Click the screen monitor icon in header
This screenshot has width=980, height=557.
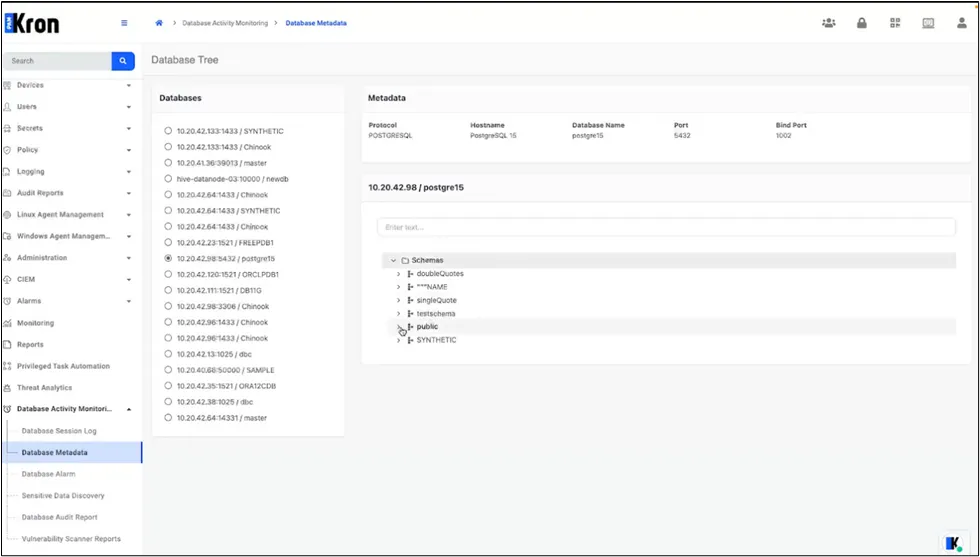coord(928,23)
